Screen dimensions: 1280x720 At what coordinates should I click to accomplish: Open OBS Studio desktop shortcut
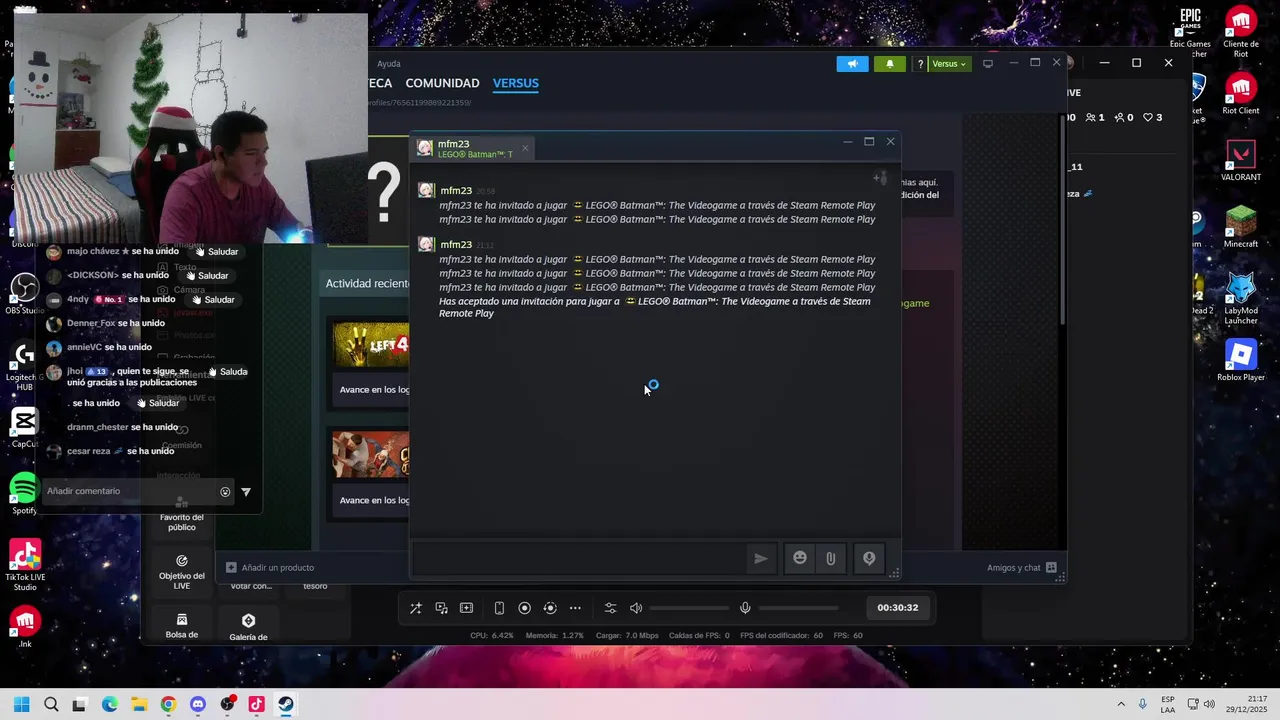click(24, 294)
